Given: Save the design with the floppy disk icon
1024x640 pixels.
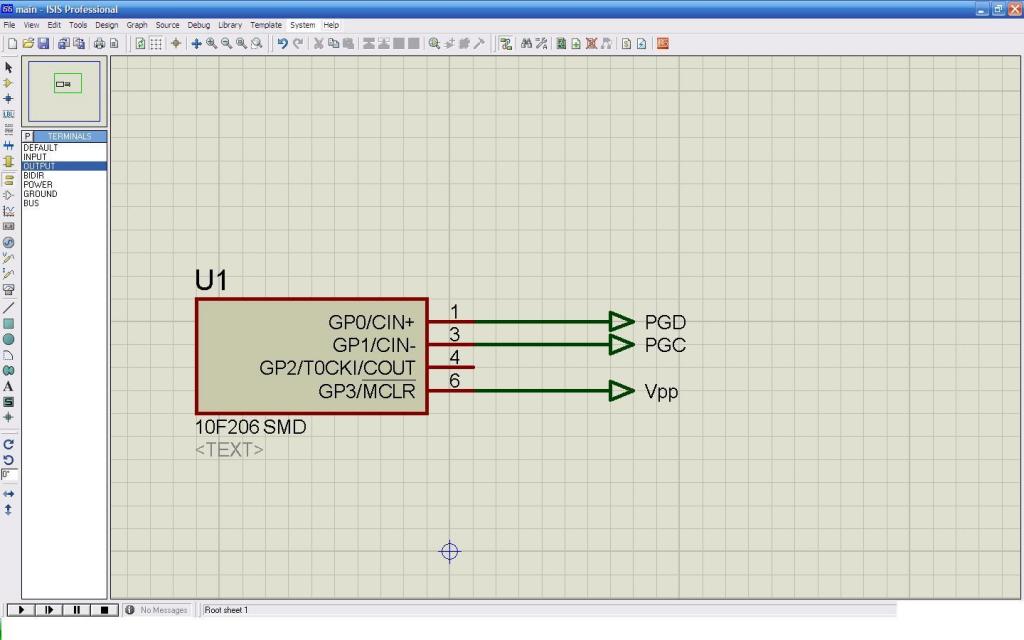Looking at the screenshot, I should pos(43,44).
